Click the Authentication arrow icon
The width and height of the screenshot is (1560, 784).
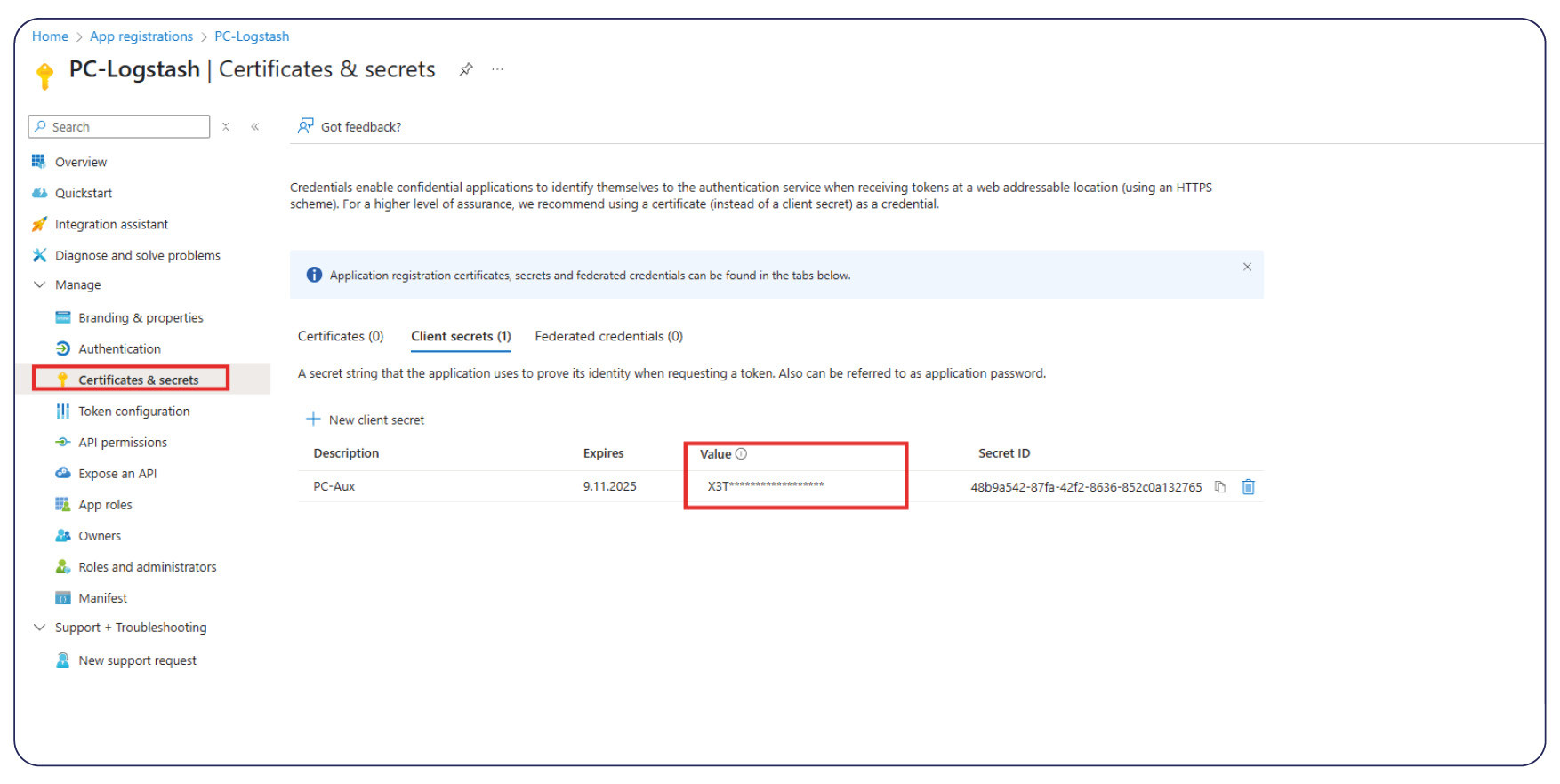point(63,348)
